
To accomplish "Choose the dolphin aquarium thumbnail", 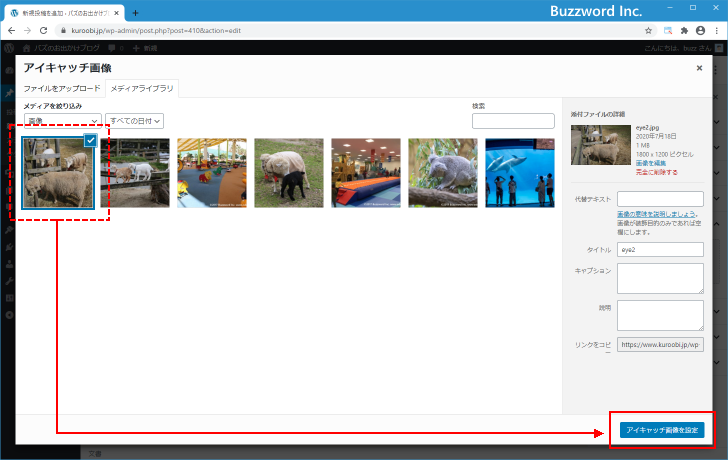I will [x=519, y=172].
